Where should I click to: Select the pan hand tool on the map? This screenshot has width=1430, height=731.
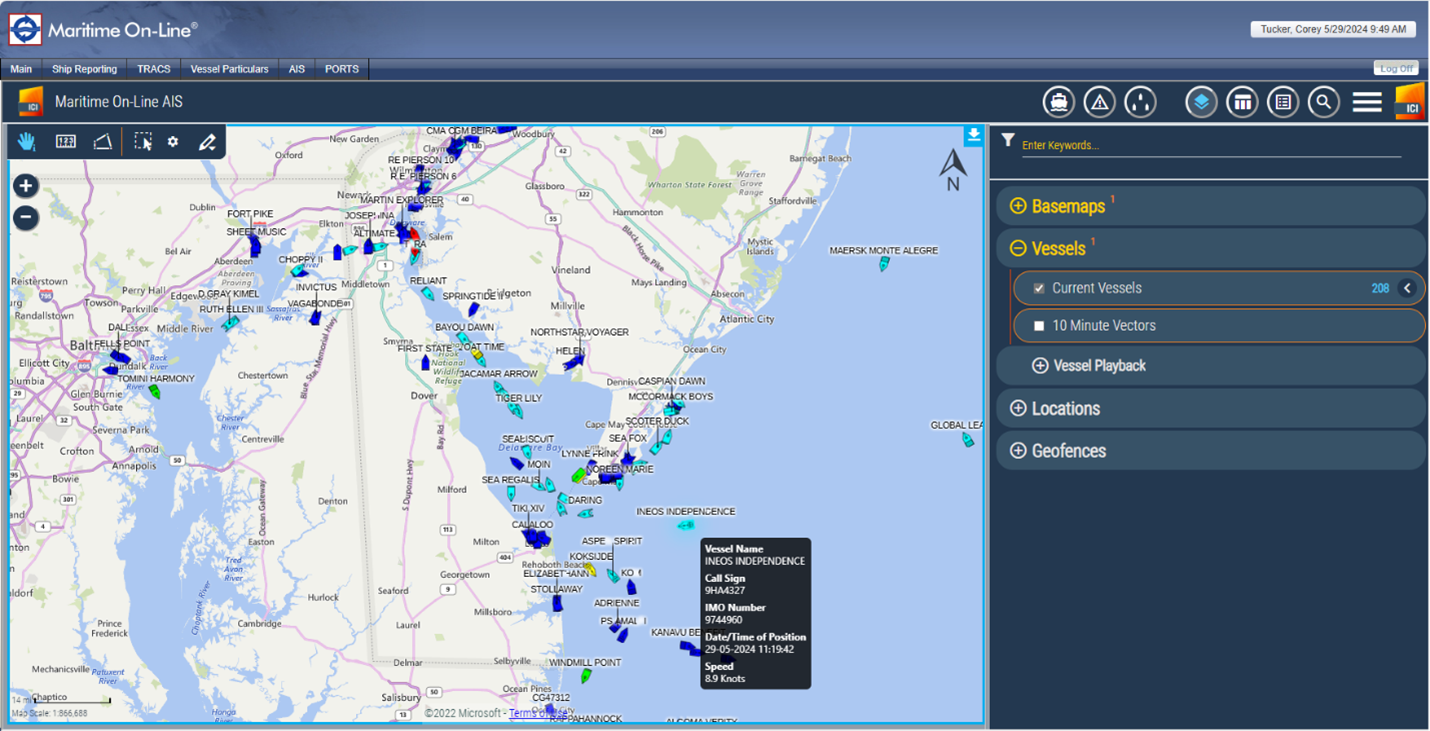tap(26, 141)
